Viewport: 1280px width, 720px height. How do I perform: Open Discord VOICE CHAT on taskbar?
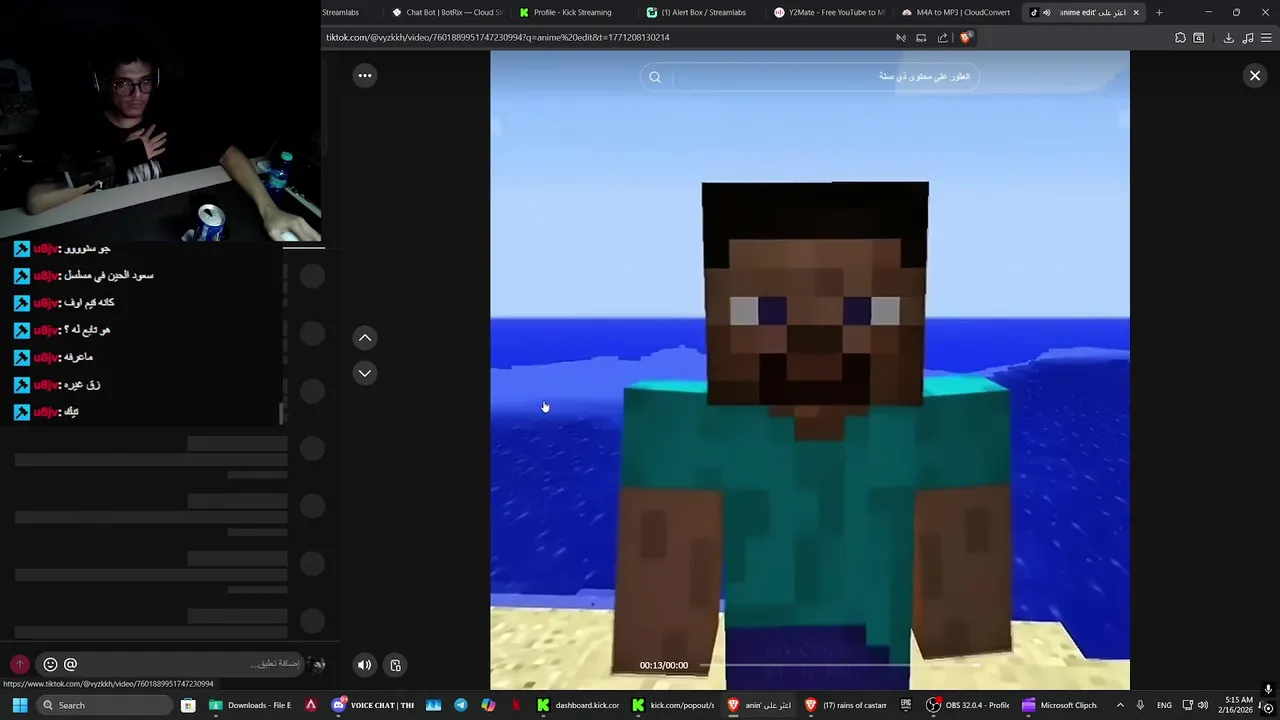tap(373, 705)
